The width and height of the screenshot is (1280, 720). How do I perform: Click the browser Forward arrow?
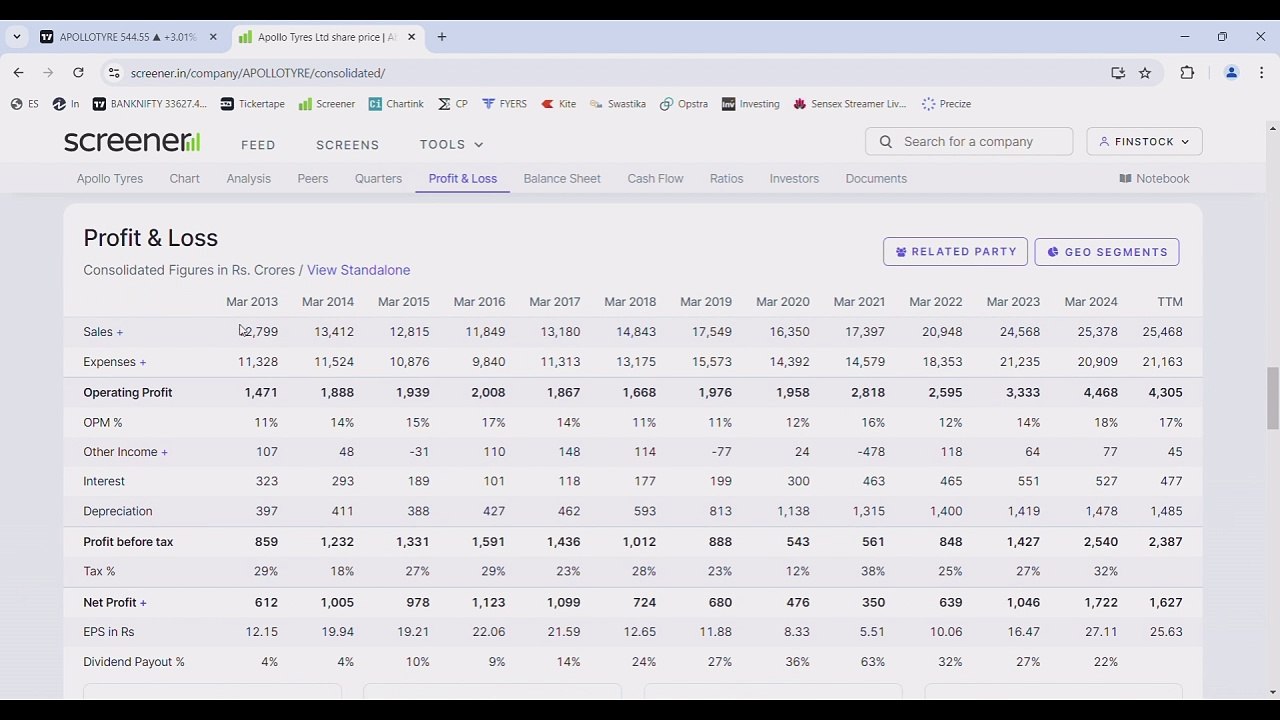click(48, 73)
